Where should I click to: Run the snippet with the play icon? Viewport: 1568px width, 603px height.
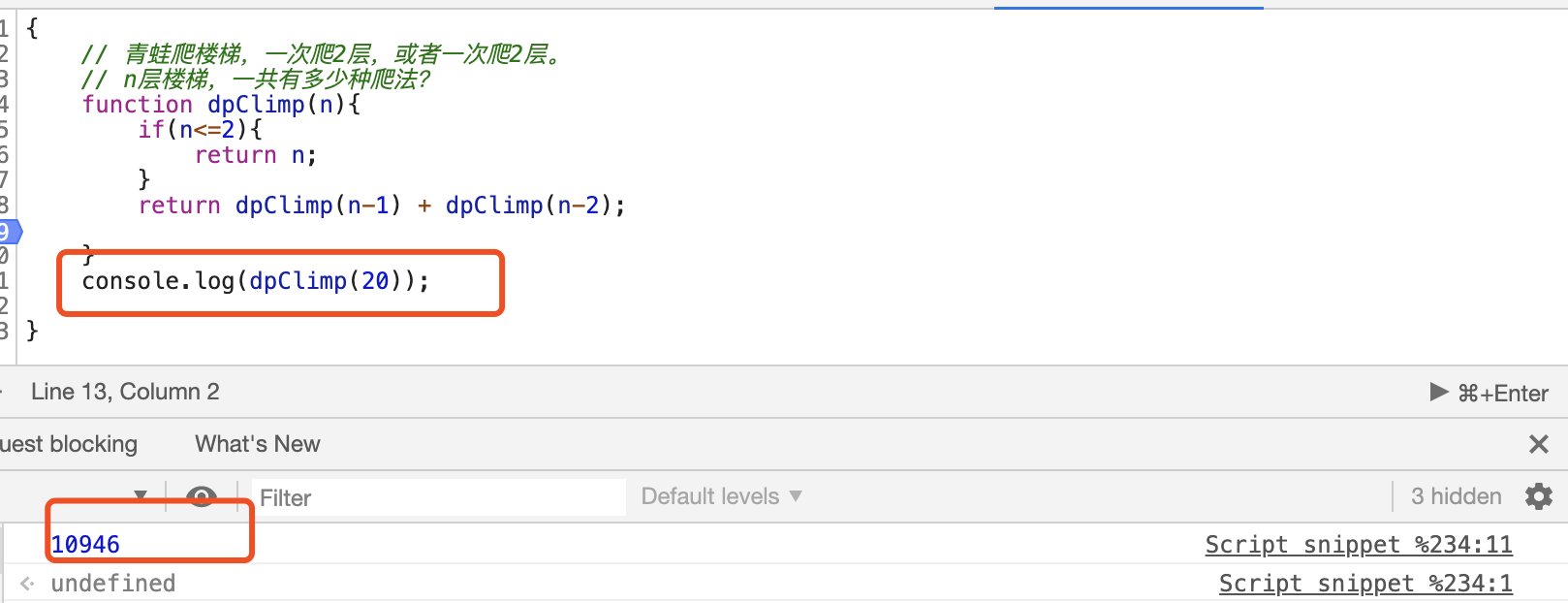coord(1438,392)
